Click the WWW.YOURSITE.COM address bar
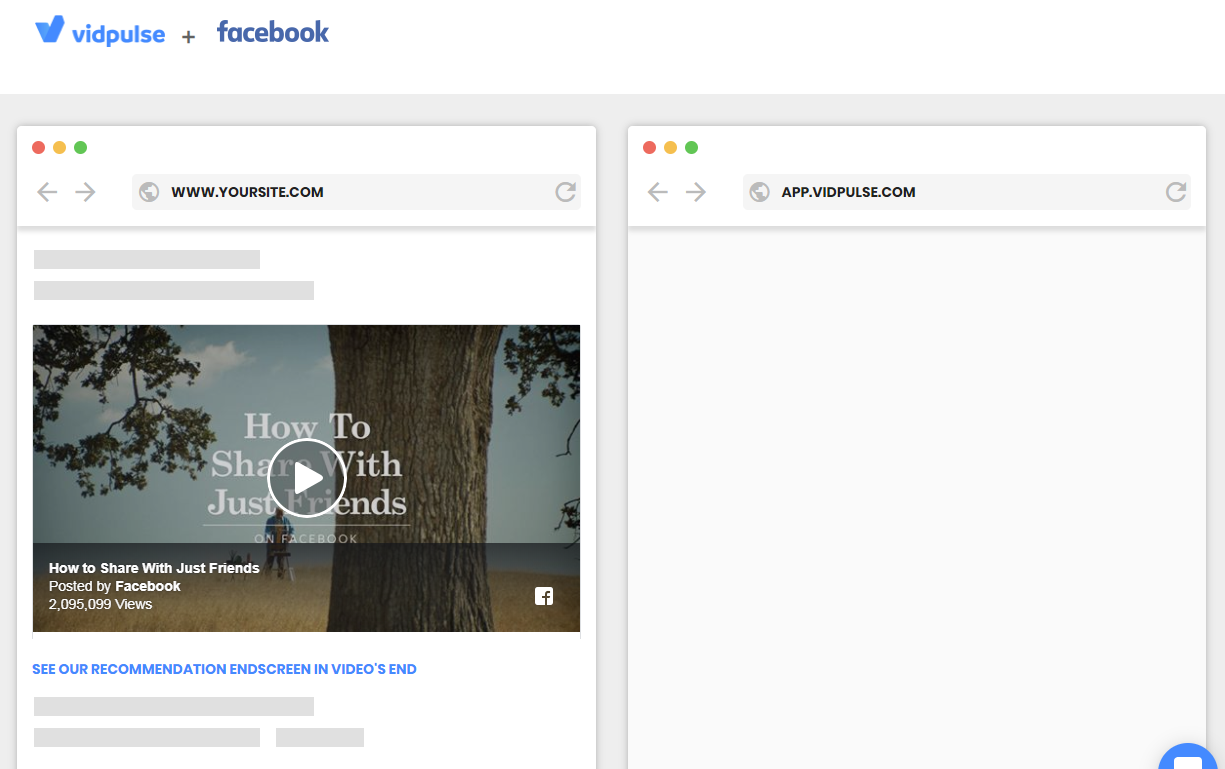This screenshot has width=1225, height=769. click(x=356, y=192)
